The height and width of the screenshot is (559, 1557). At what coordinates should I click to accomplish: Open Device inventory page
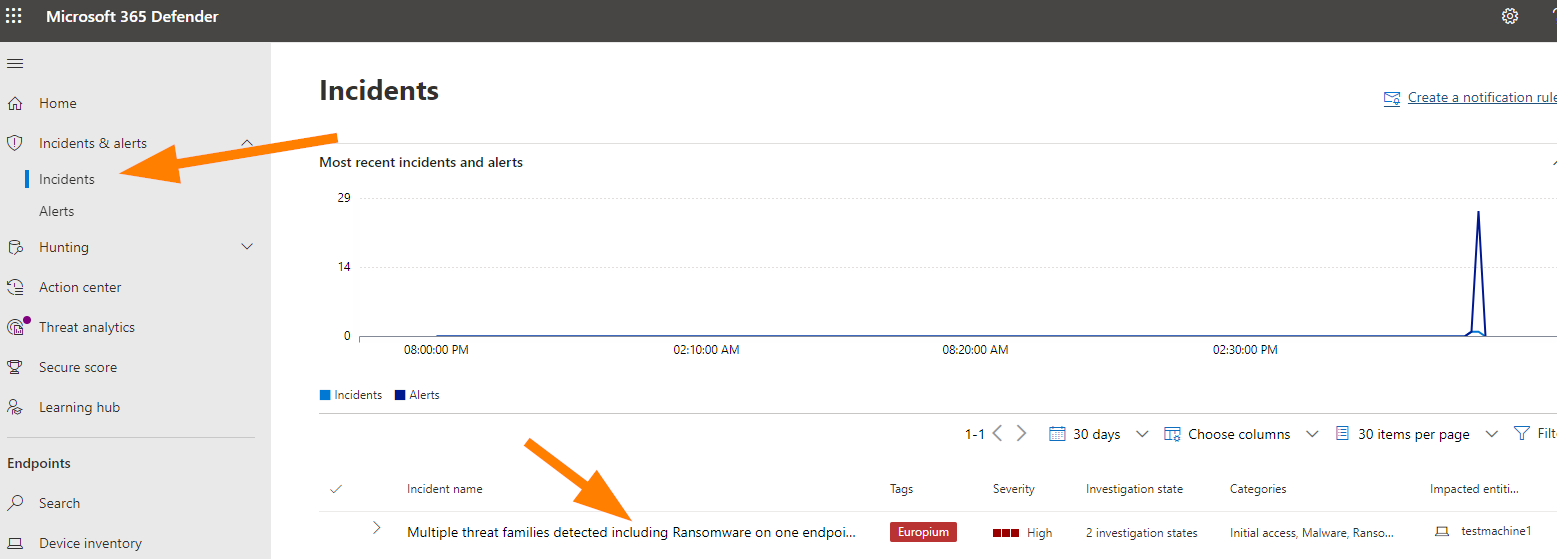90,543
